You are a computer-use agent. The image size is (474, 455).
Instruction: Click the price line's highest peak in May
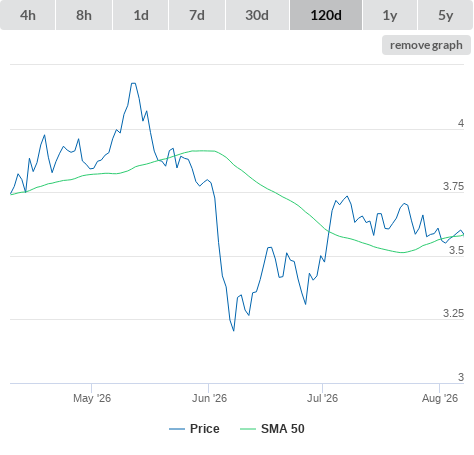pyautogui.click(x=133, y=83)
